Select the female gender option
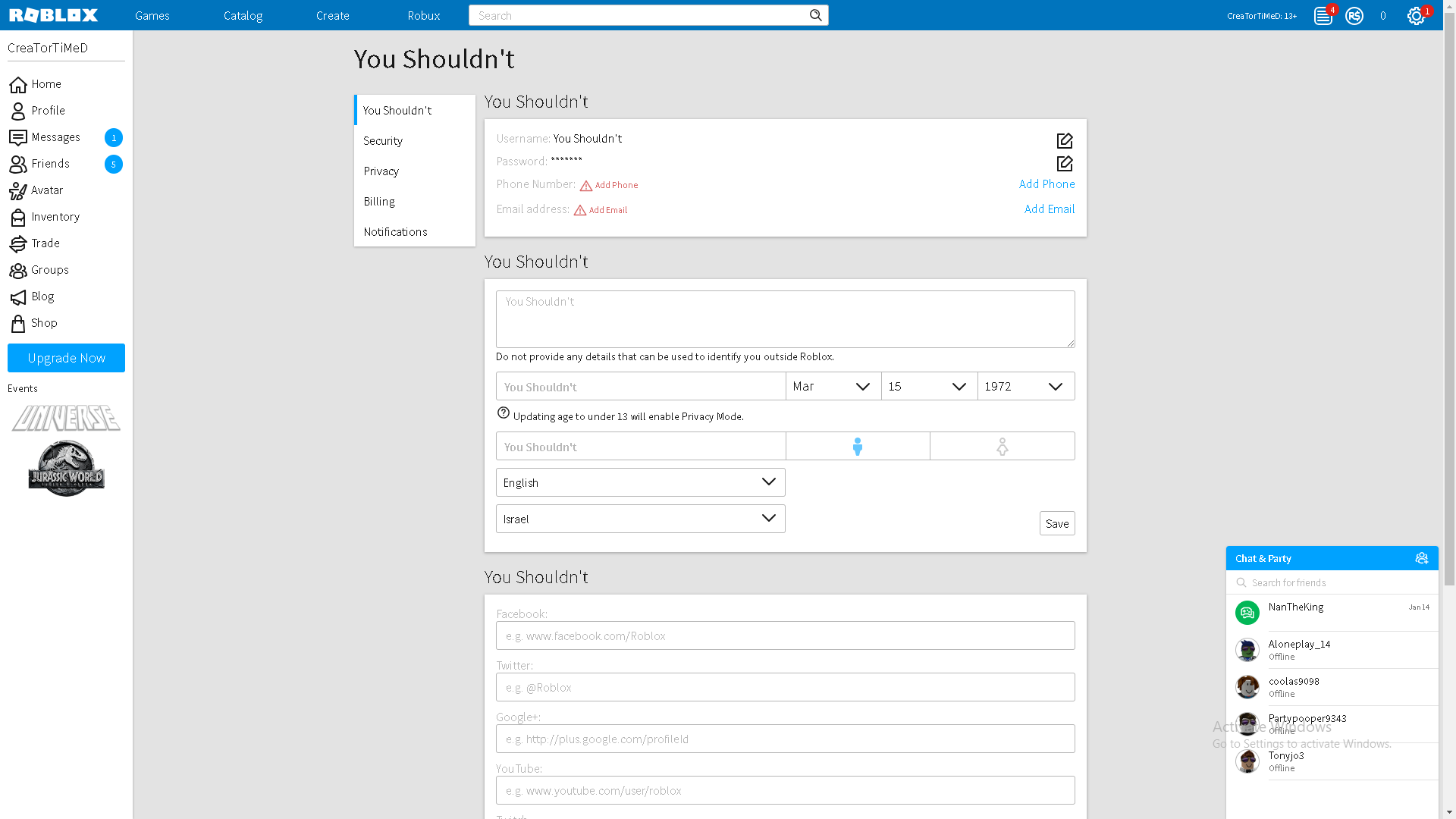This screenshot has height=819, width=1456. tap(1003, 446)
